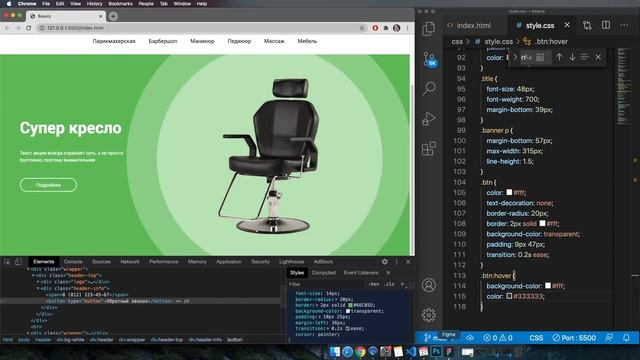Open VS Code Explorer view icon
The image size is (640, 360).
pos(429,29)
